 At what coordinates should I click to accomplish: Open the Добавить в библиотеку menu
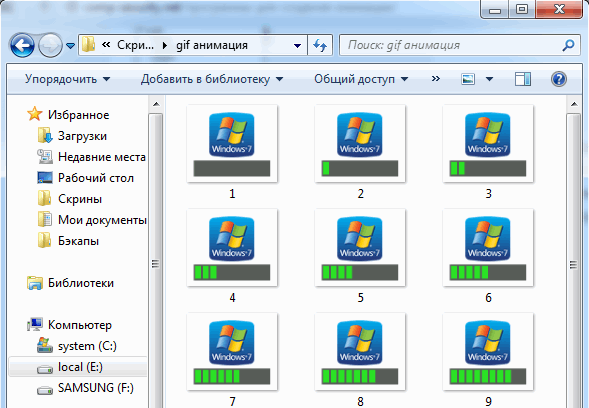(x=212, y=79)
